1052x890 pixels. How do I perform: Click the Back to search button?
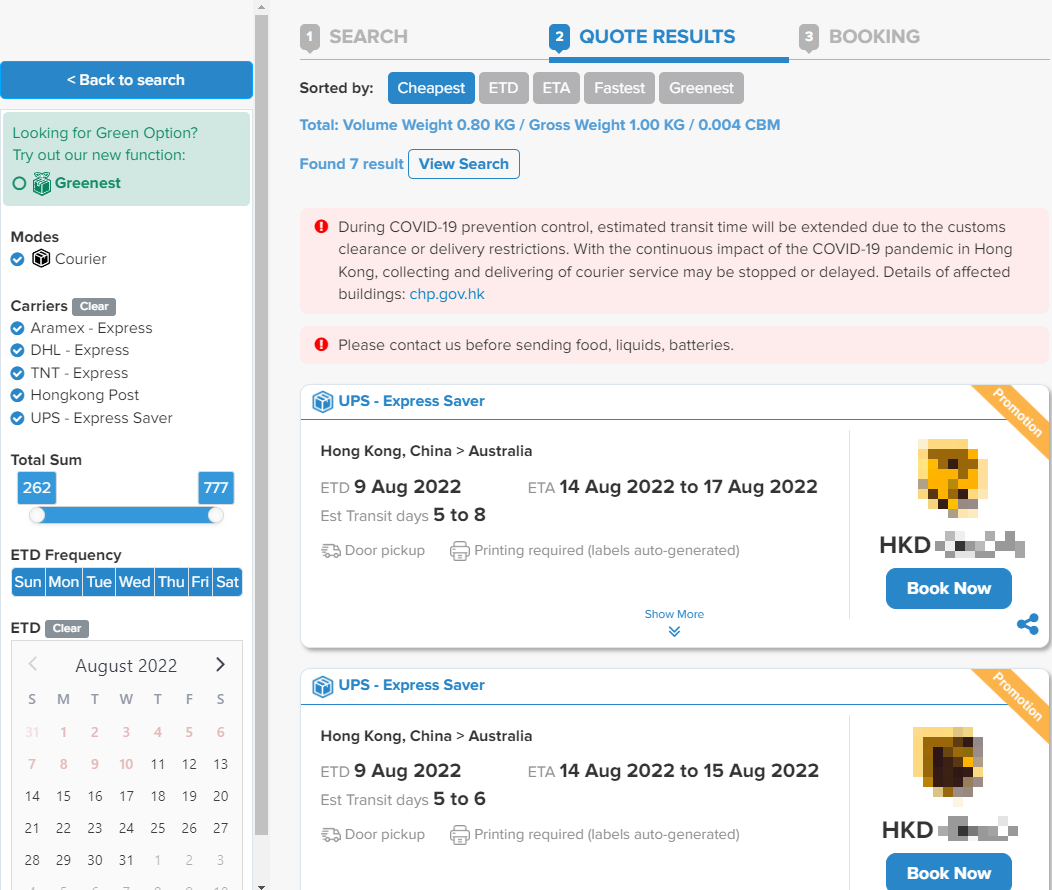pyautogui.click(x=126, y=80)
